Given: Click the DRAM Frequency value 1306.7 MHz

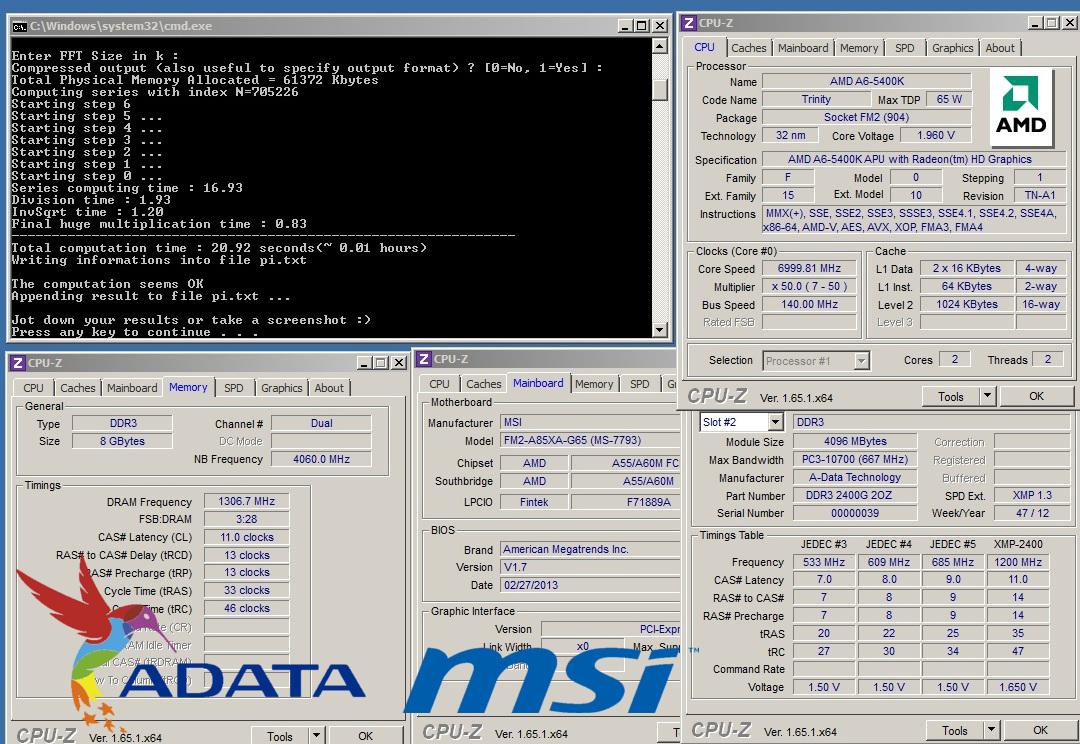Looking at the screenshot, I should pos(247,502).
